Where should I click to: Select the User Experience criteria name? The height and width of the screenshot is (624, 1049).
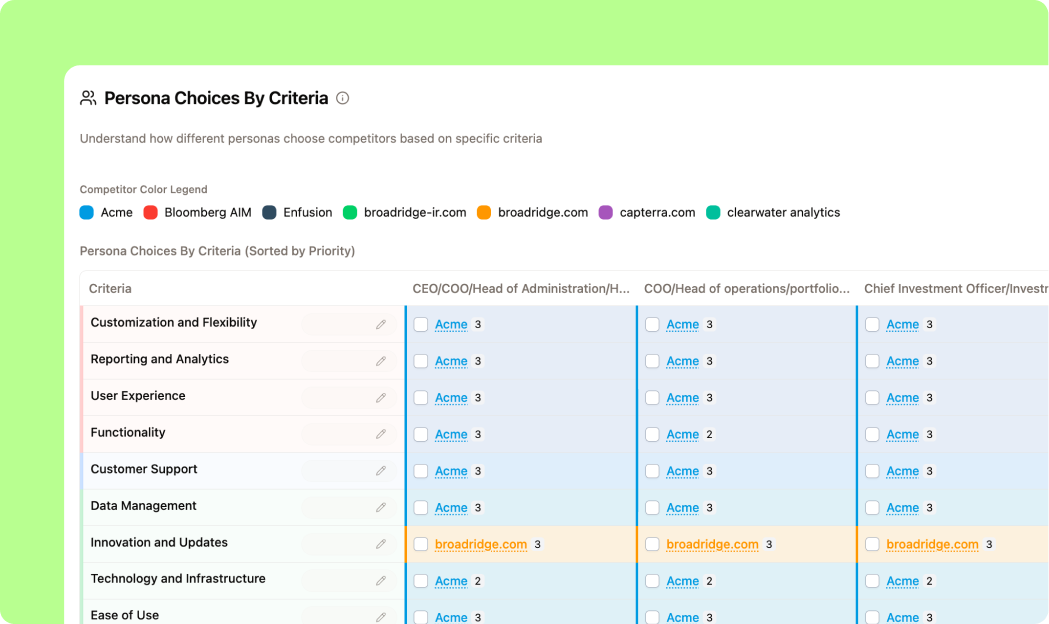tap(138, 396)
